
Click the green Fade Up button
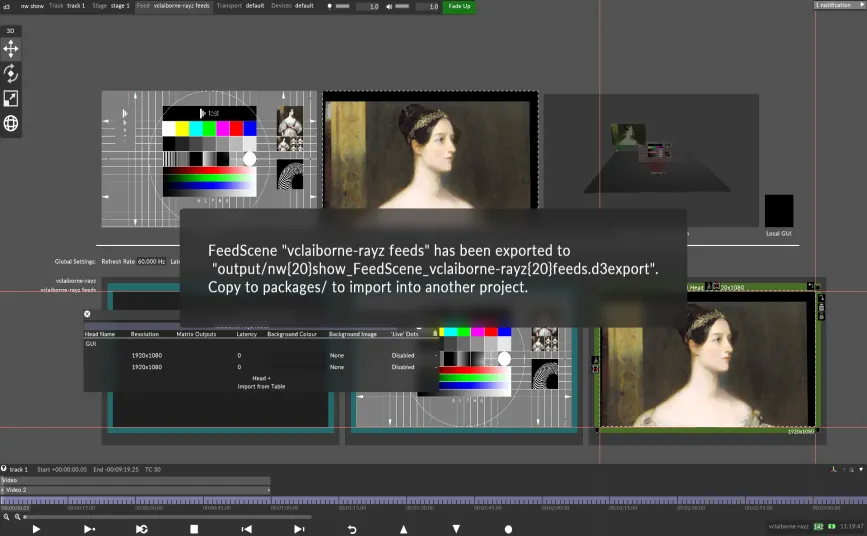[x=459, y=6]
